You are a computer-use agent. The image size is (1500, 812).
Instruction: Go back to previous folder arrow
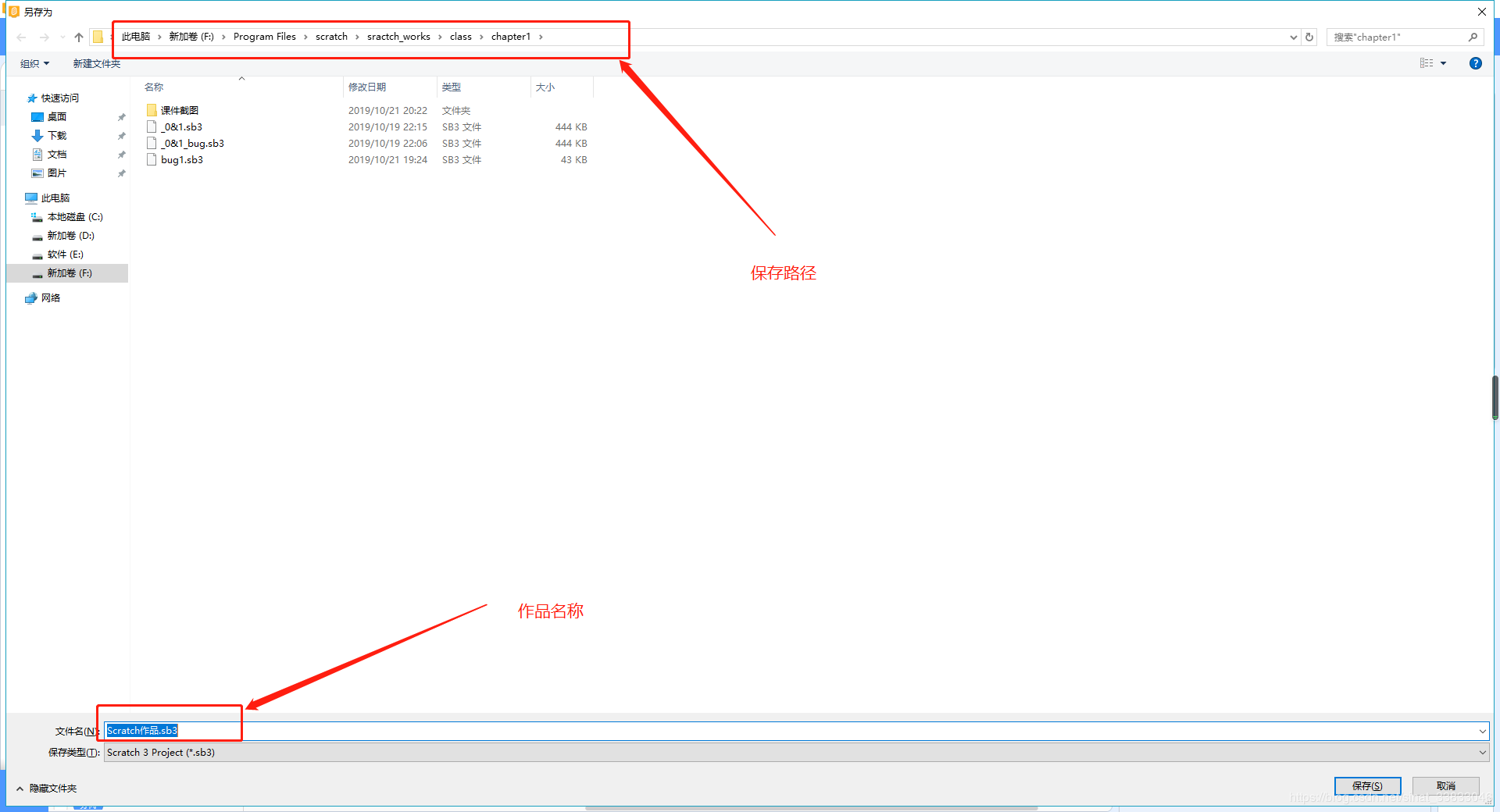(22, 37)
